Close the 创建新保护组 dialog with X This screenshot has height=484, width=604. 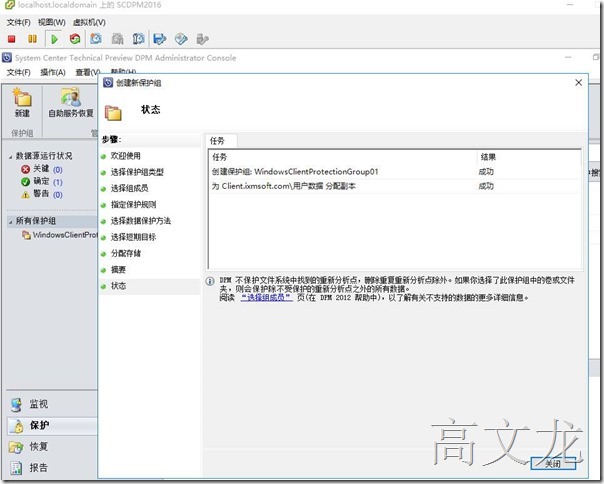coord(578,83)
